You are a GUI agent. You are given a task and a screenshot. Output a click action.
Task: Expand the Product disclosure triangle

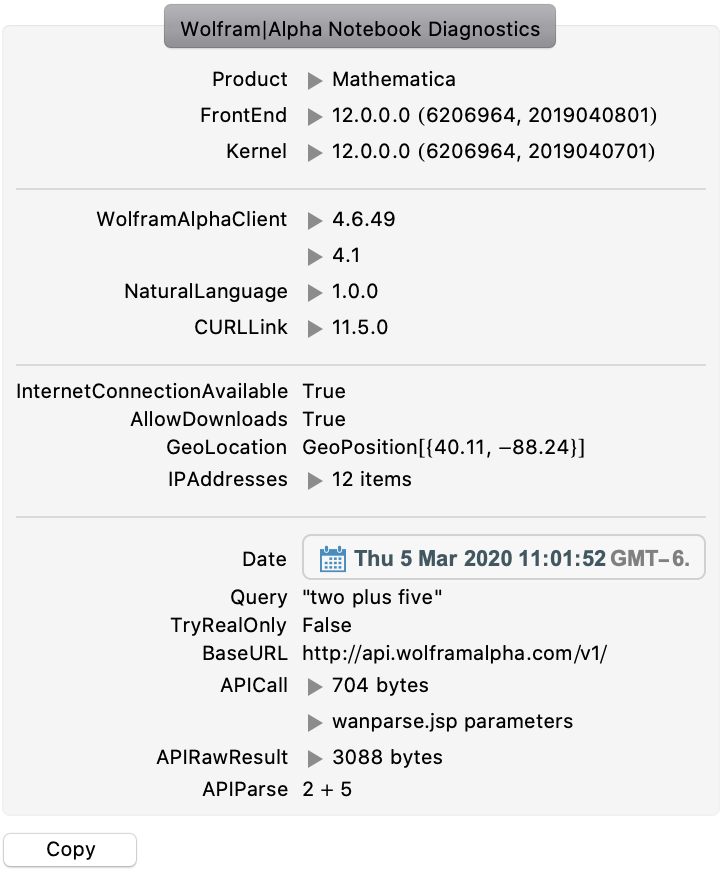pyautogui.click(x=315, y=80)
